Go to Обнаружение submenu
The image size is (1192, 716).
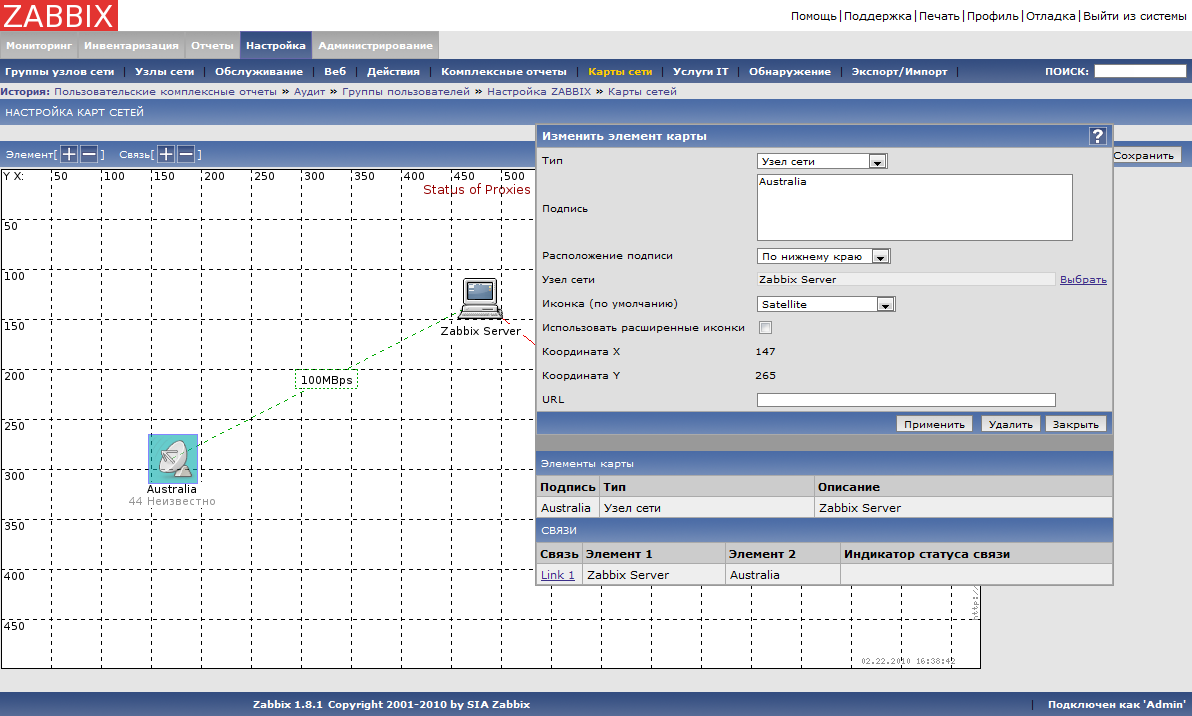[x=790, y=71]
